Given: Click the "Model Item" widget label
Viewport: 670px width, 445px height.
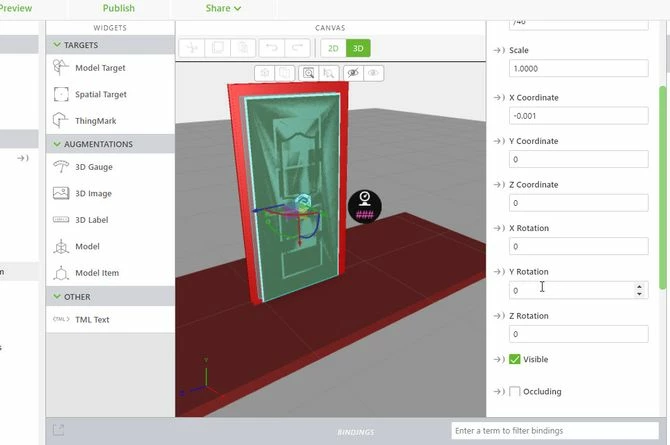Looking at the screenshot, I should [97, 273].
